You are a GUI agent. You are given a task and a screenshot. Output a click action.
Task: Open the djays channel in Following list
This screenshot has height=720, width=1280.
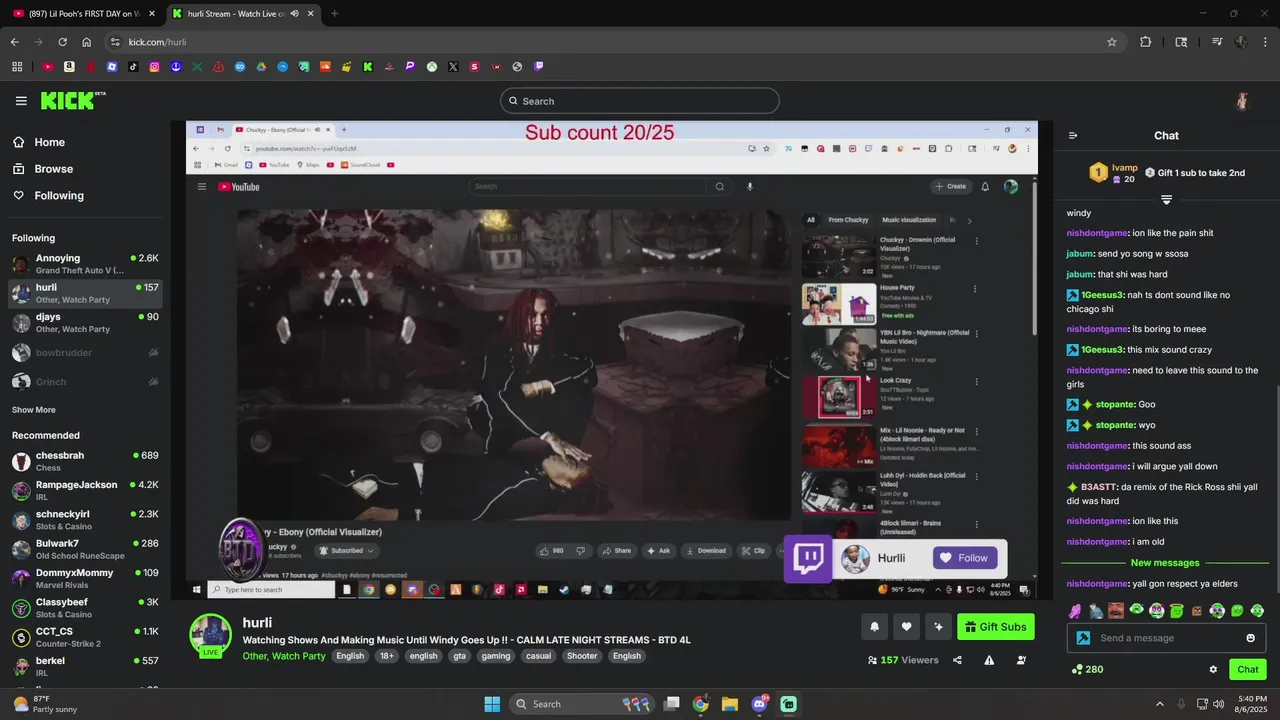(85, 323)
